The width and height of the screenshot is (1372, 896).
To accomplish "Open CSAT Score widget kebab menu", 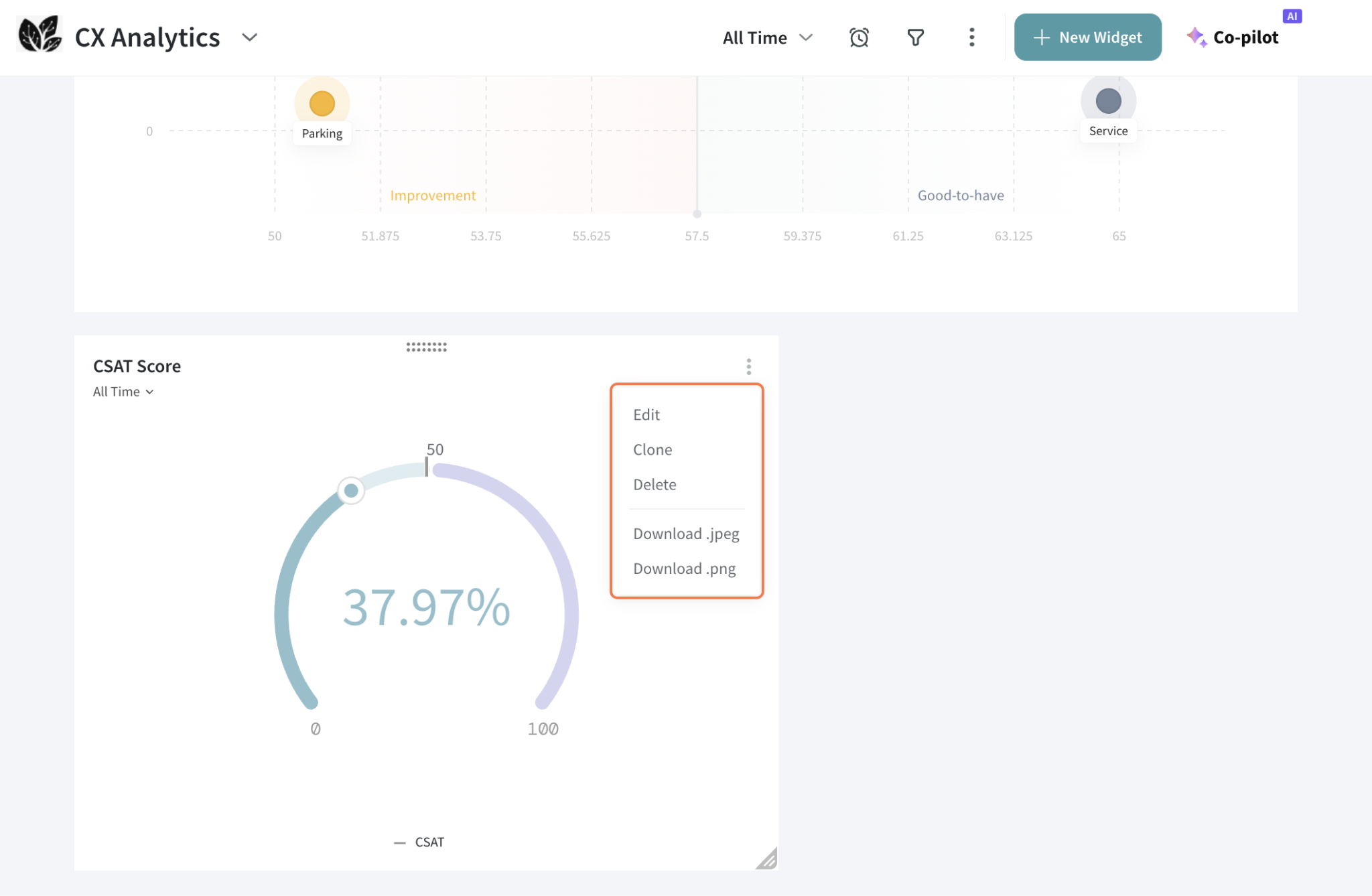I will (x=748, y=366).
